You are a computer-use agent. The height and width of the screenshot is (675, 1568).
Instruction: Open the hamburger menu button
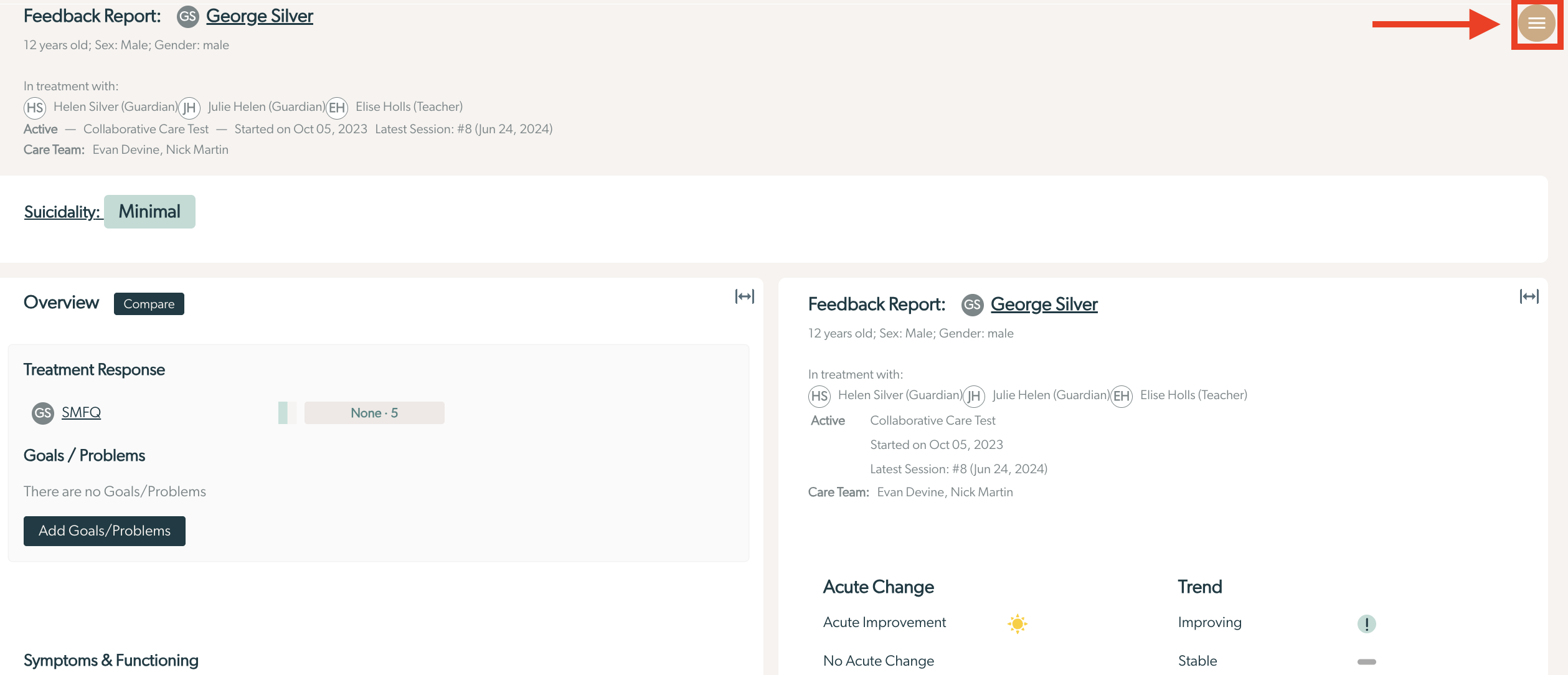tap(1536, 23)
